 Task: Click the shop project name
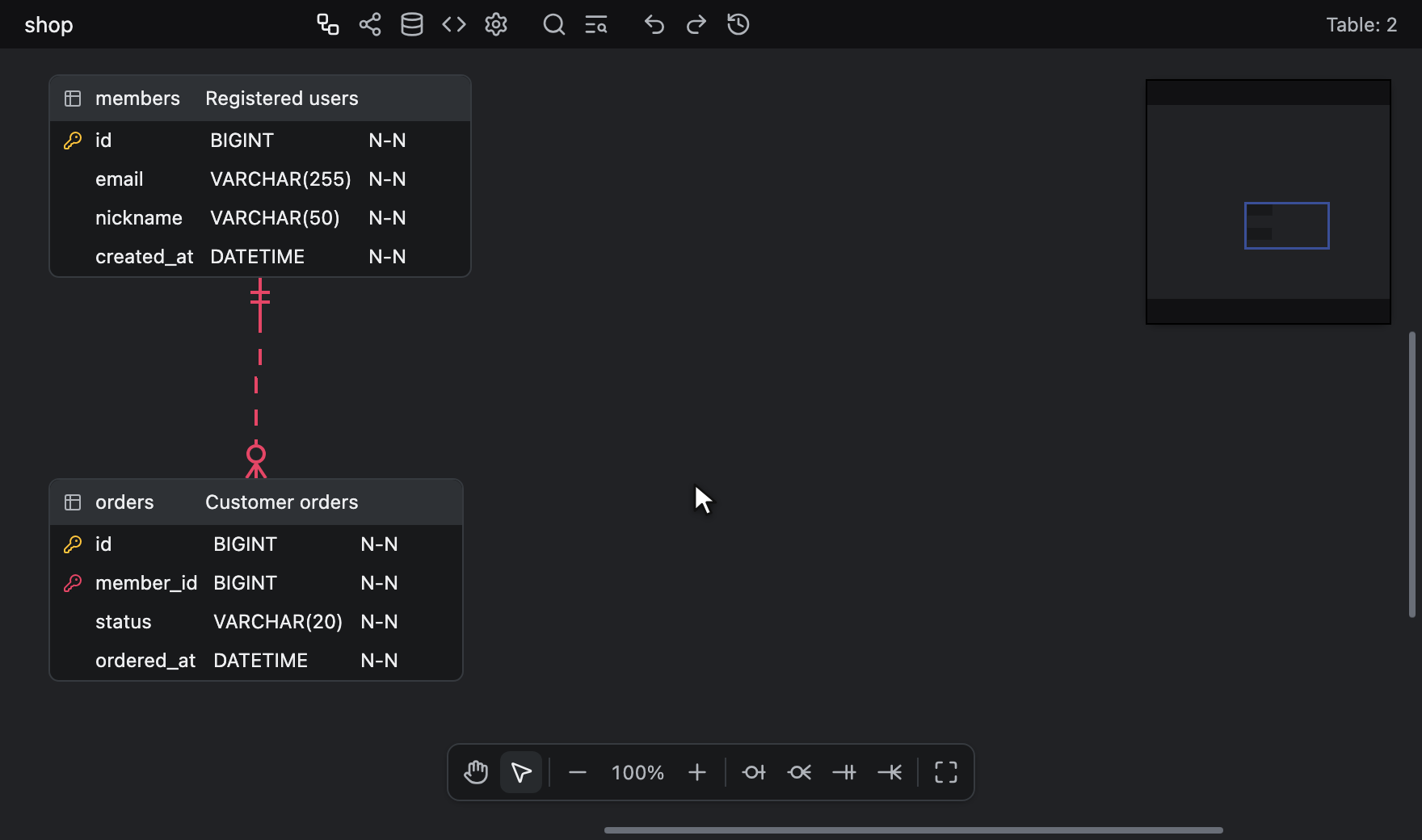tap(48, 25)
